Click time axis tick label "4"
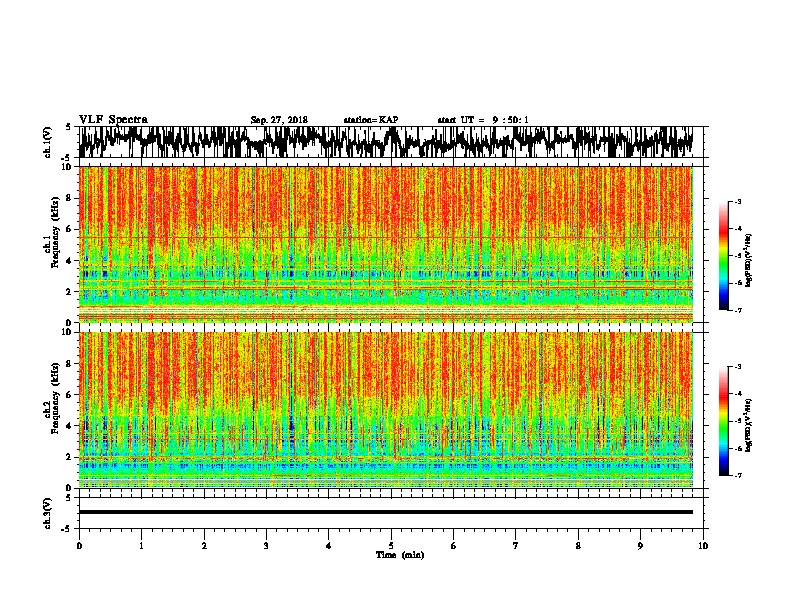 pyautogui.click(x=329, y=546)
